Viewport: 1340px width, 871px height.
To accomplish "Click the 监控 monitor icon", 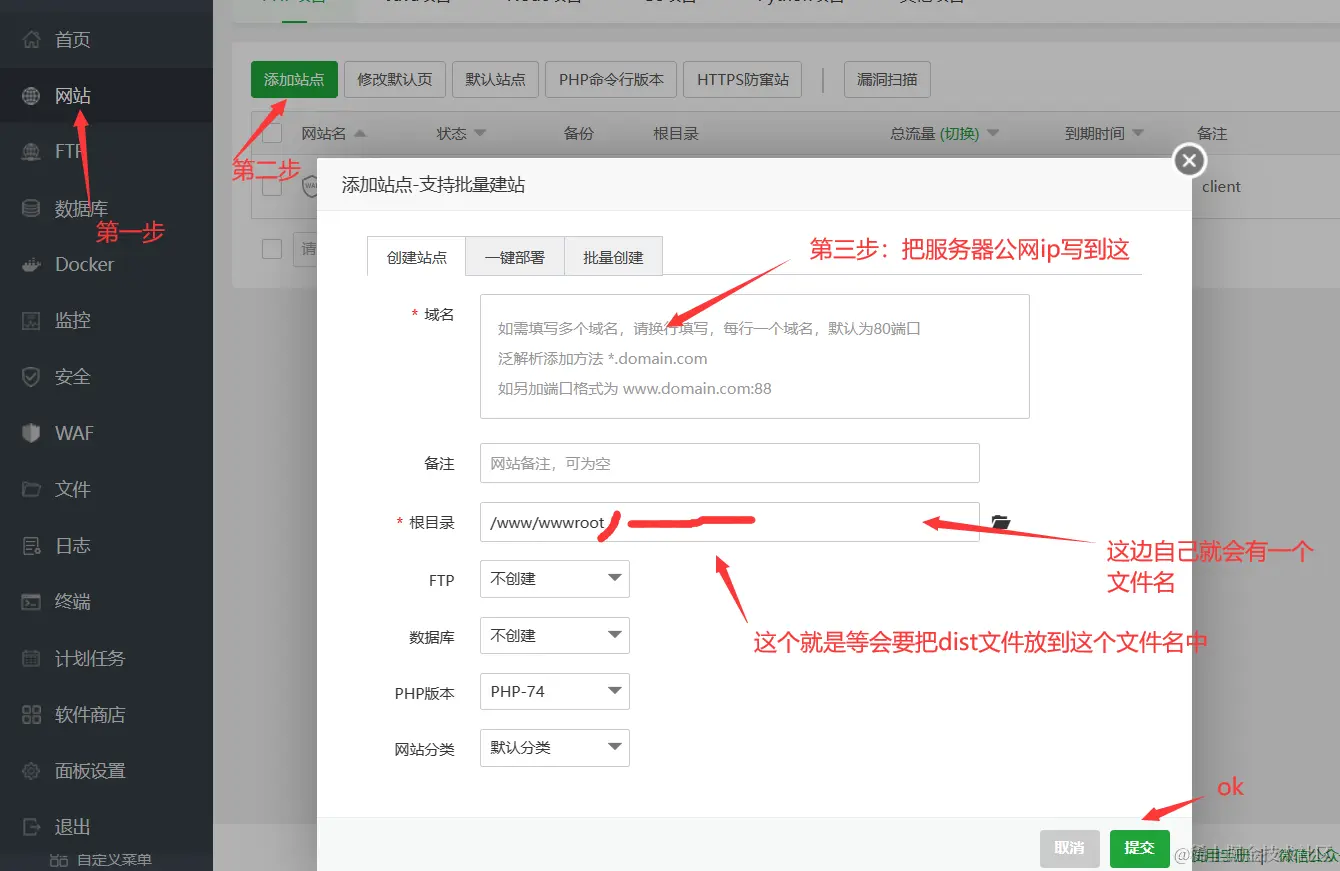I will (33, 321).
